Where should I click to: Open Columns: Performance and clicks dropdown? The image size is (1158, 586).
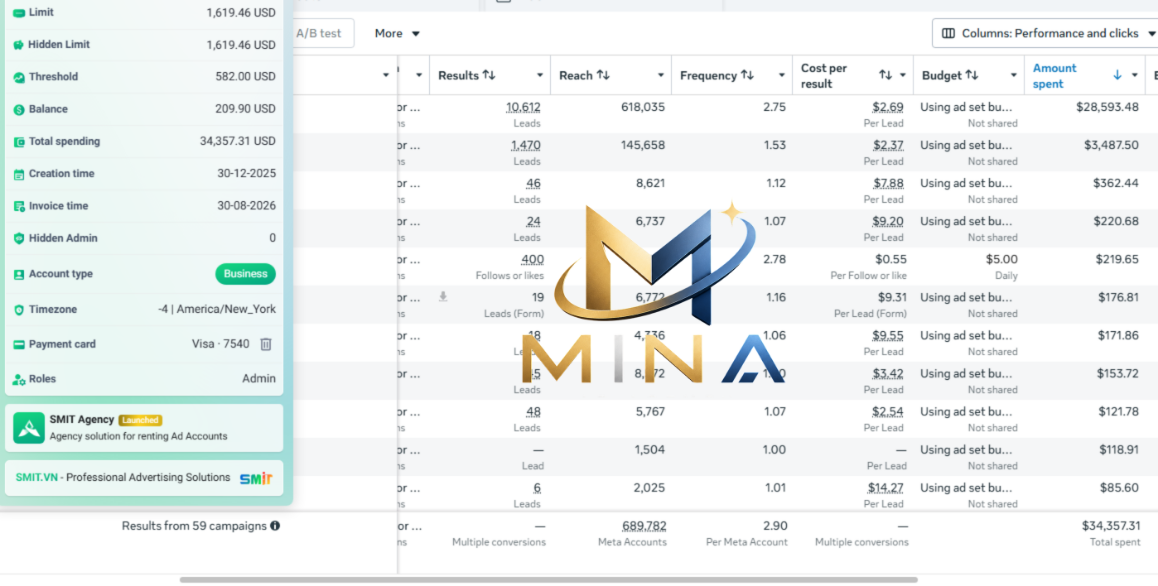coord(1047,33)
